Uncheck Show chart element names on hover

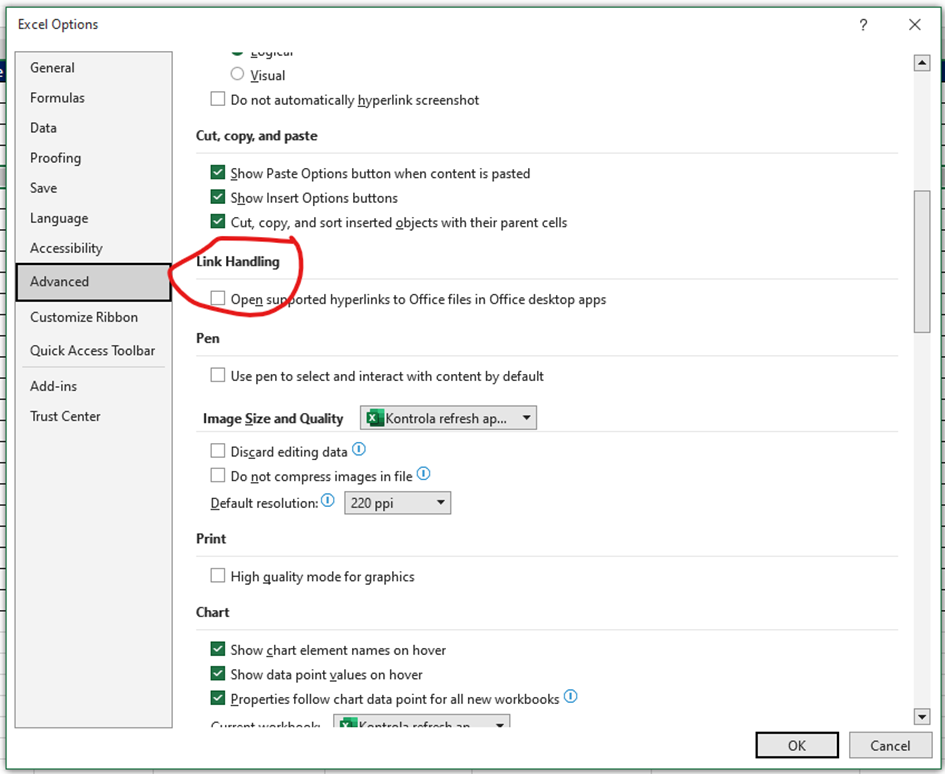[218, 649]
